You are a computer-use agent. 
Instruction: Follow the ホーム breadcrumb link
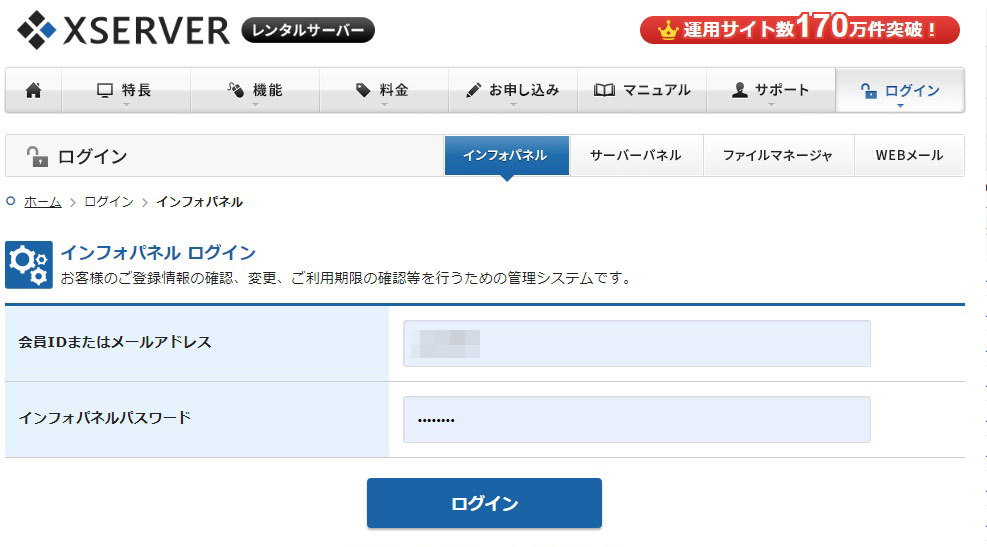(x=43, y=202)
